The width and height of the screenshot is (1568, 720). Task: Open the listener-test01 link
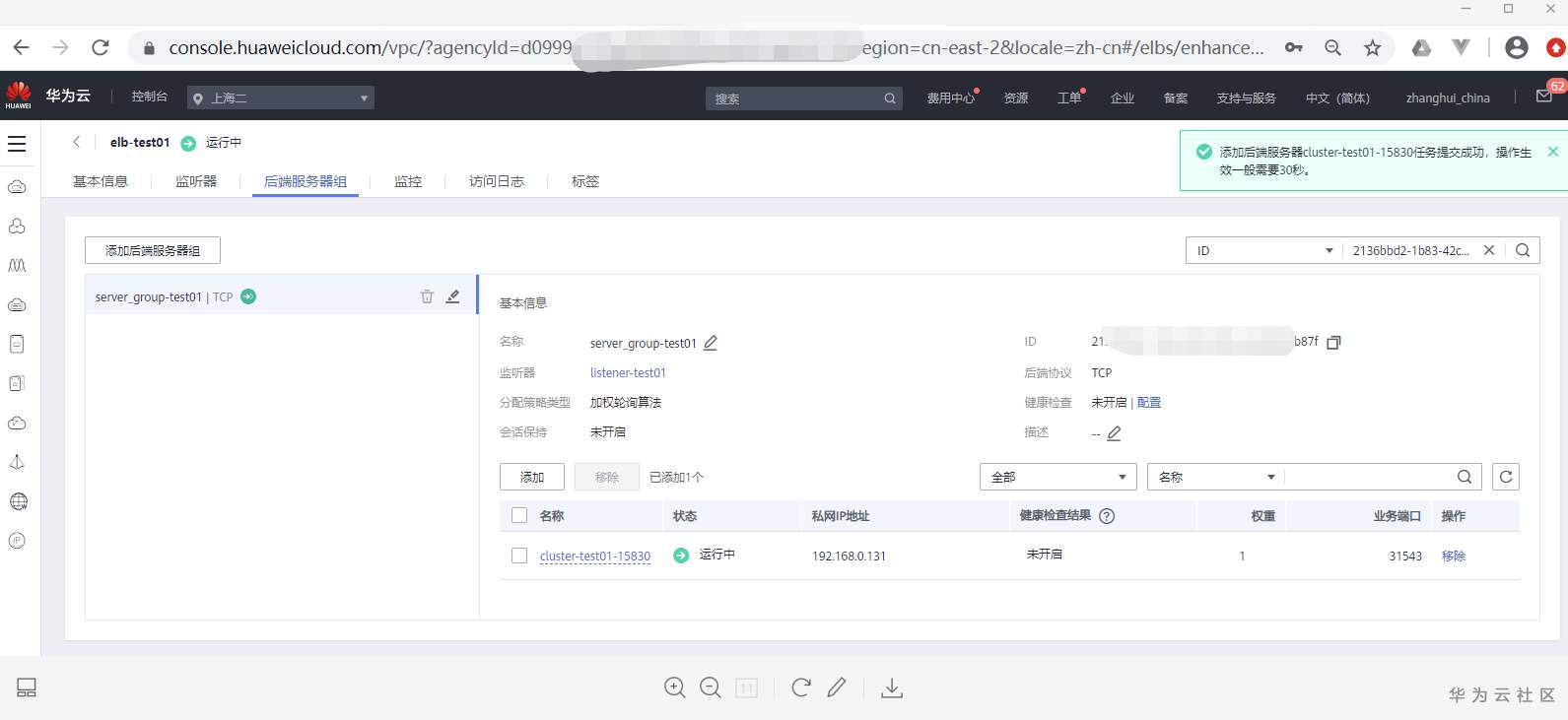[x=628, y=372]
